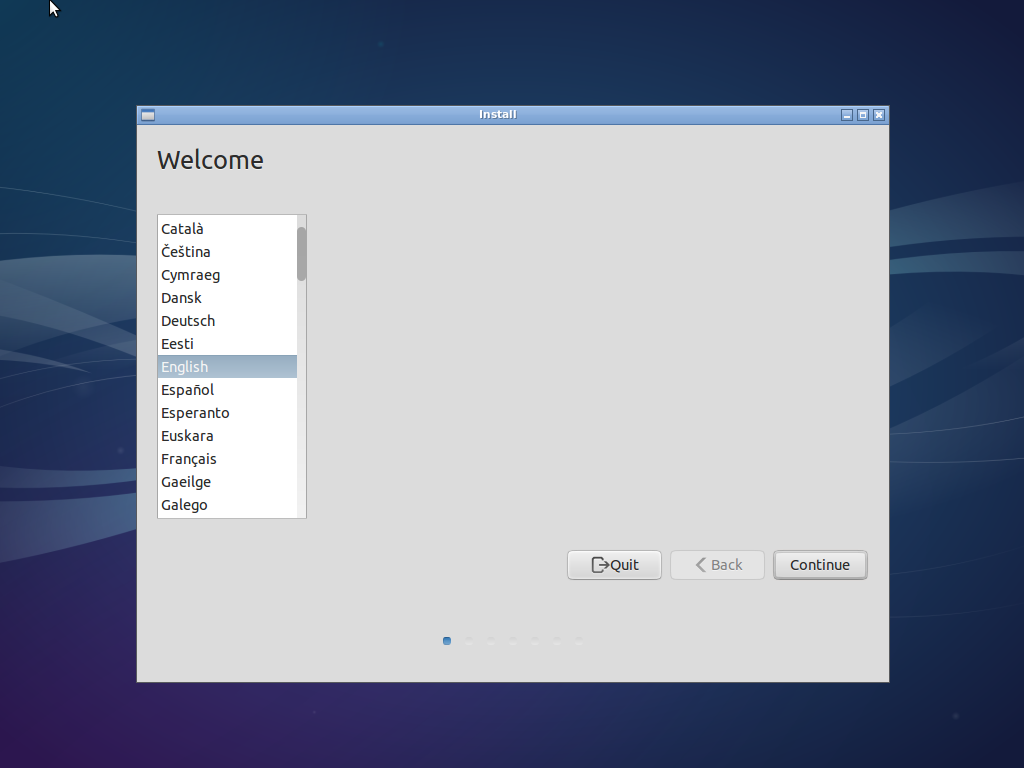Screen dimensions: 1024x768
Task: Open the window menu icon in Install title bar
Action: click(x=148, y=115)
